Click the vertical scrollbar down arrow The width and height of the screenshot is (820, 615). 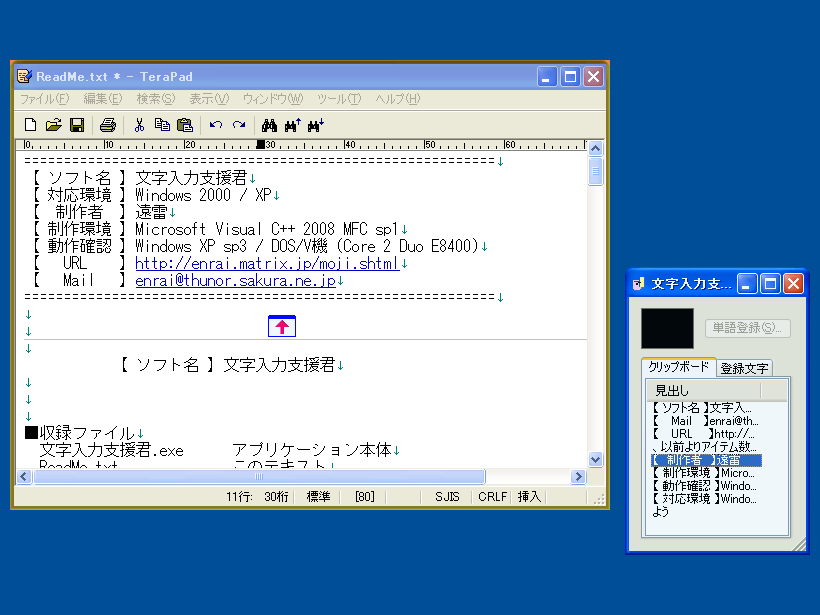pyautogui.click(x=595, y=460)
